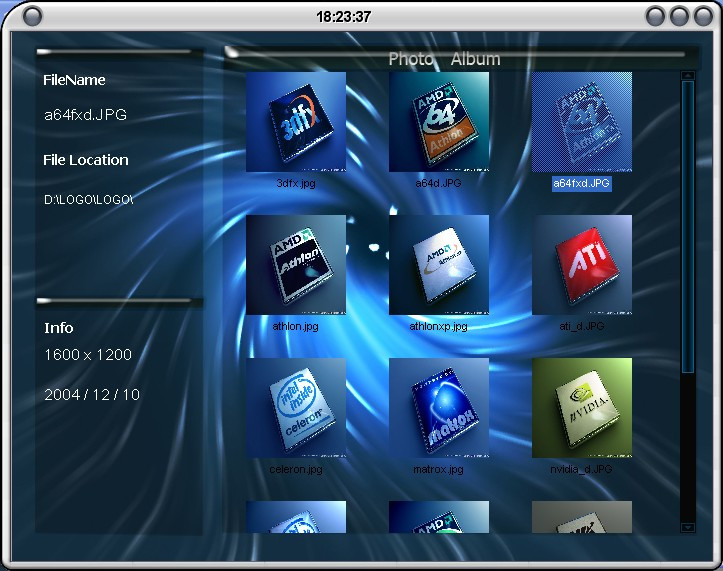Click the a64d.JPG file name label
Image resolution: width=723 pixels, height=571 pixels.
point(439,183)
